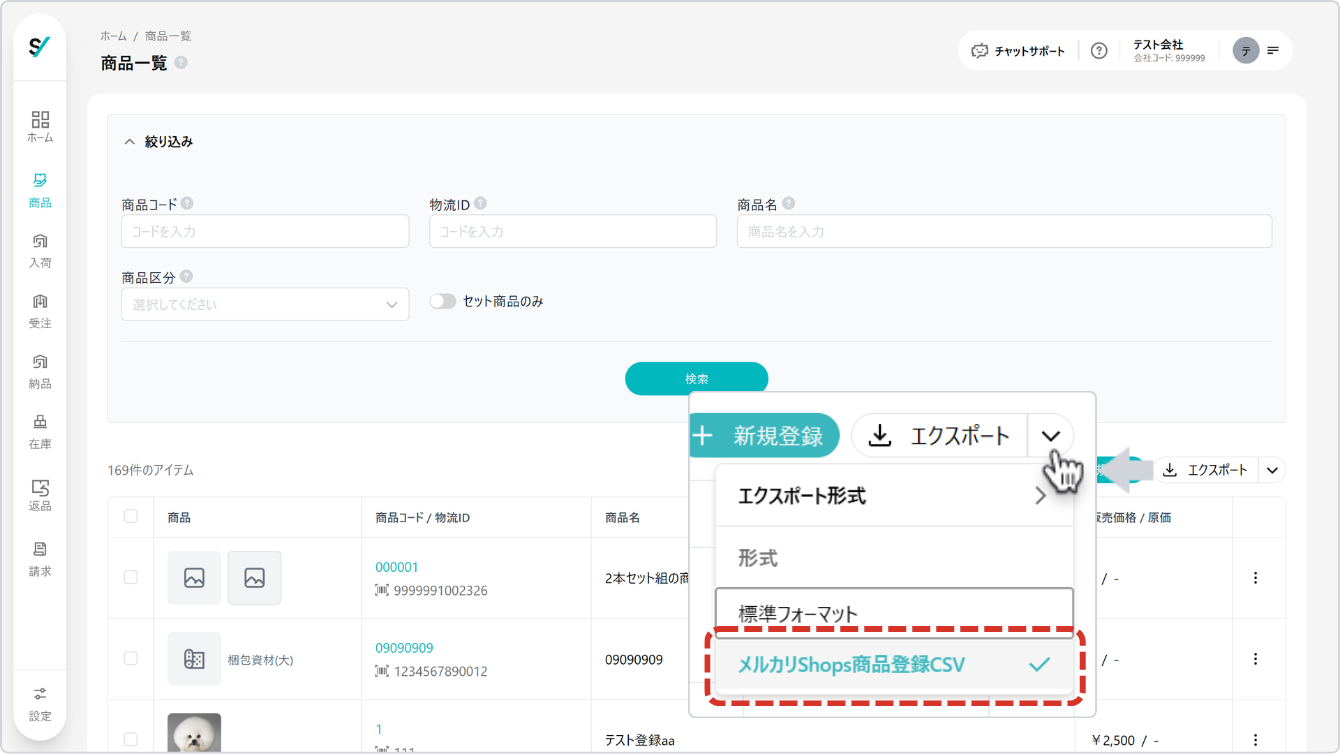
Task: Click the テスト会社 company name
Action: coord(1158,45)
